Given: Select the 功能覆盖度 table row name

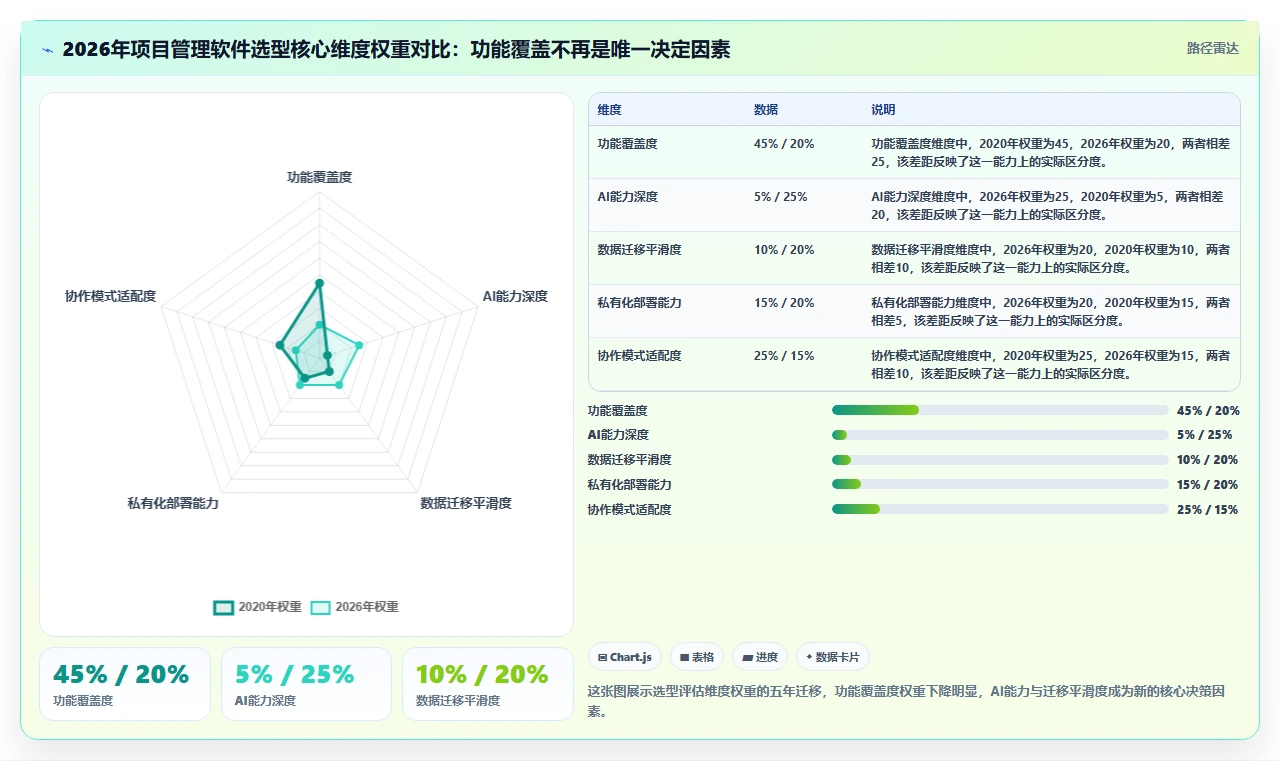Looking at the screenshot, I should tap(628, 144).
